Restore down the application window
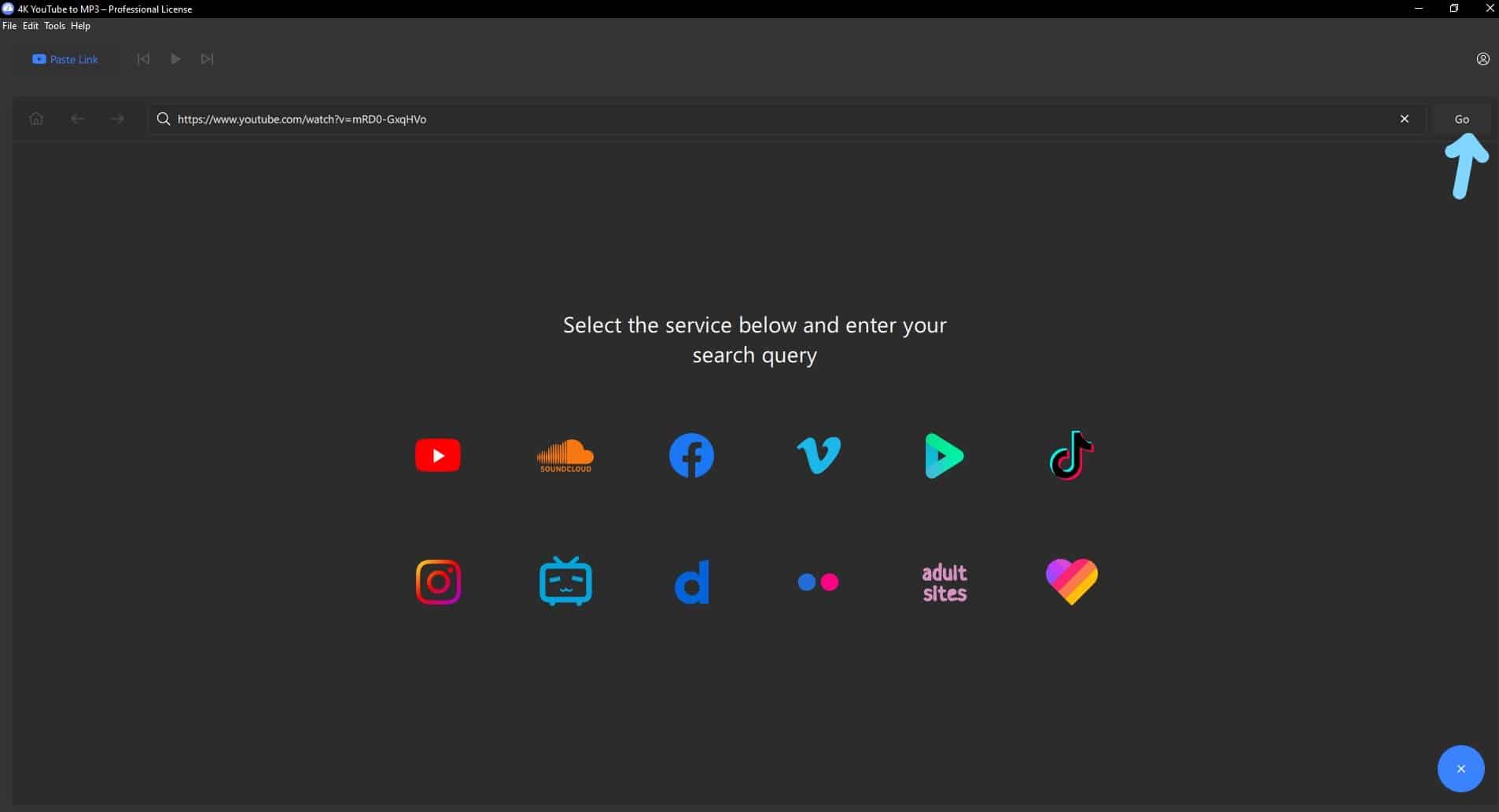The height and width of the screenshot is (812, 1499). click(x=1454, y=9)
